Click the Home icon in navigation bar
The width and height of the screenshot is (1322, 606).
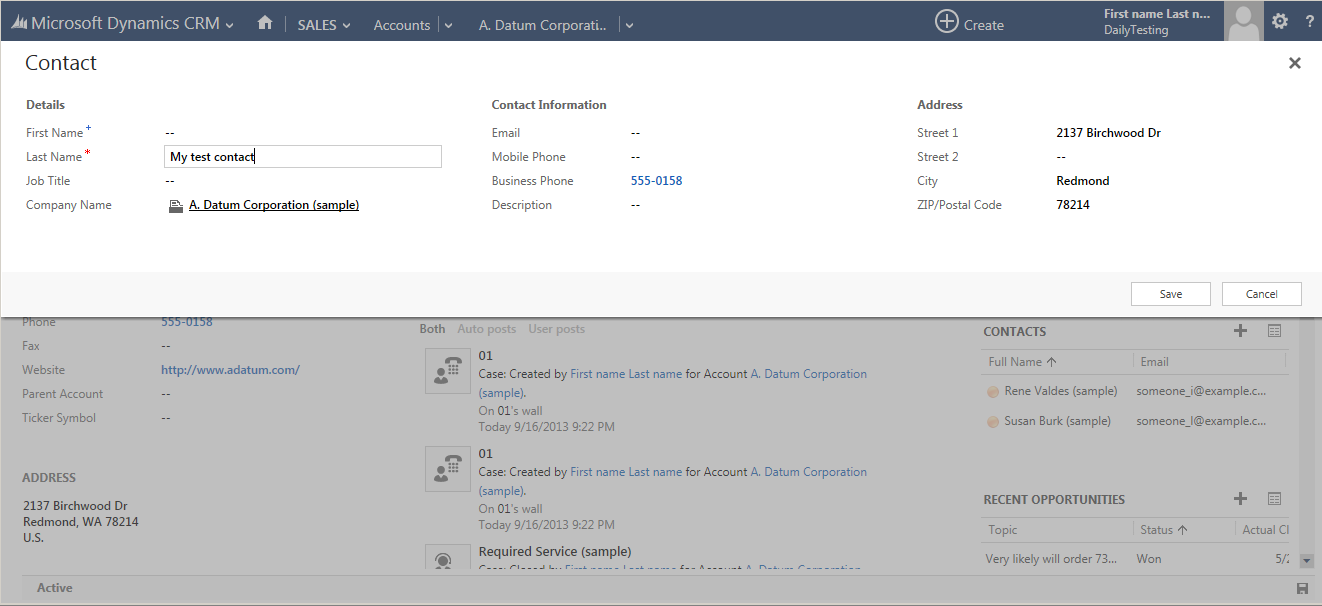pyautogui.click(x=265, y=22)
